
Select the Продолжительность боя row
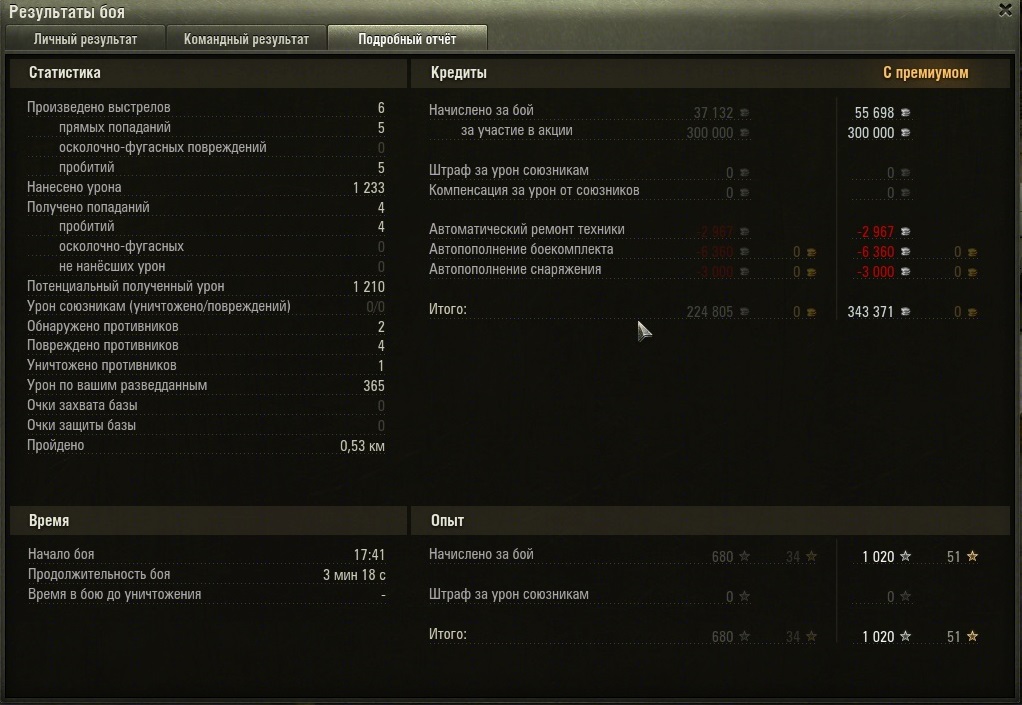[206, 575]
